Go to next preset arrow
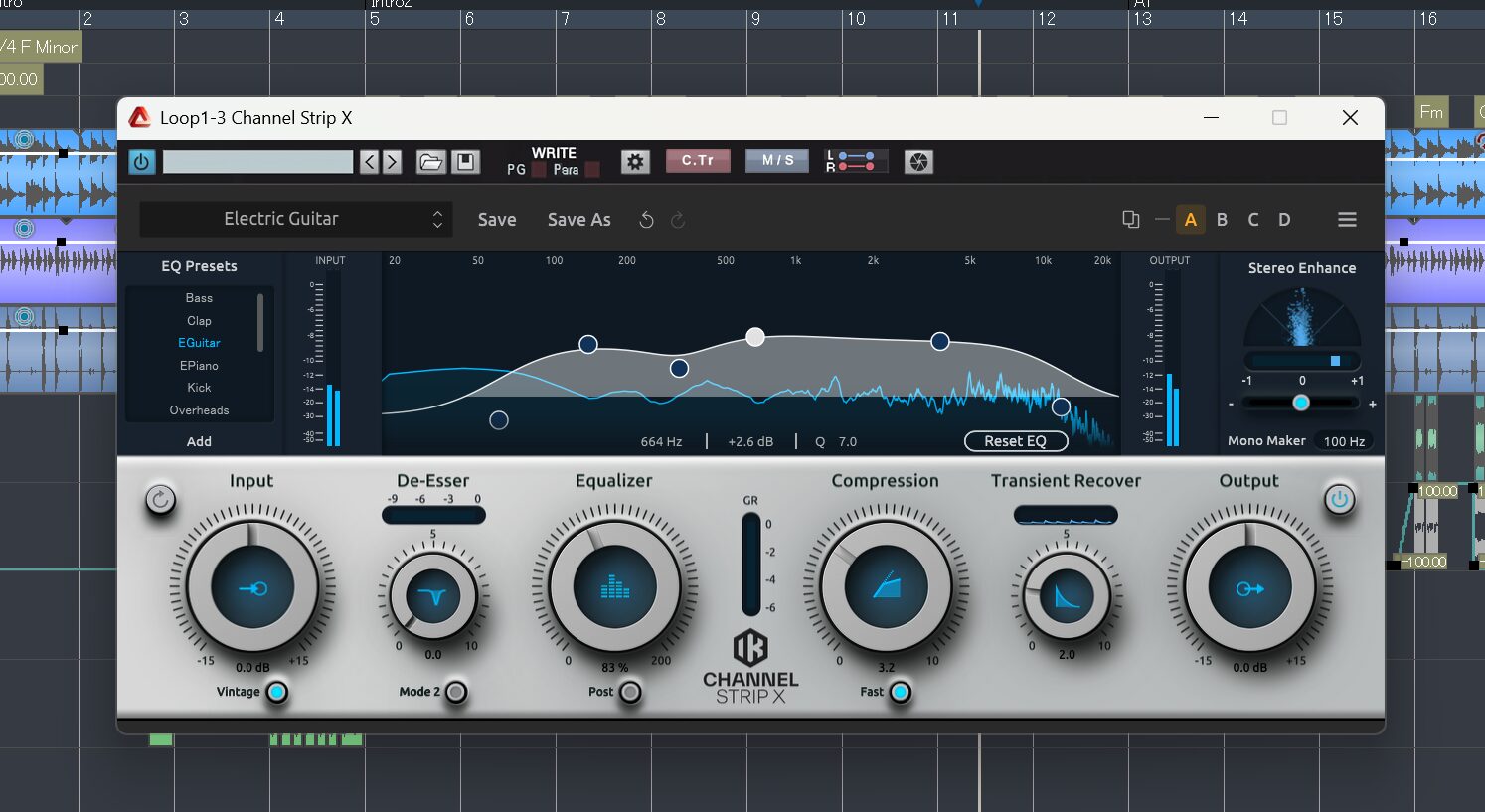This screenshot has height=812, width=1485. [392, 162]
